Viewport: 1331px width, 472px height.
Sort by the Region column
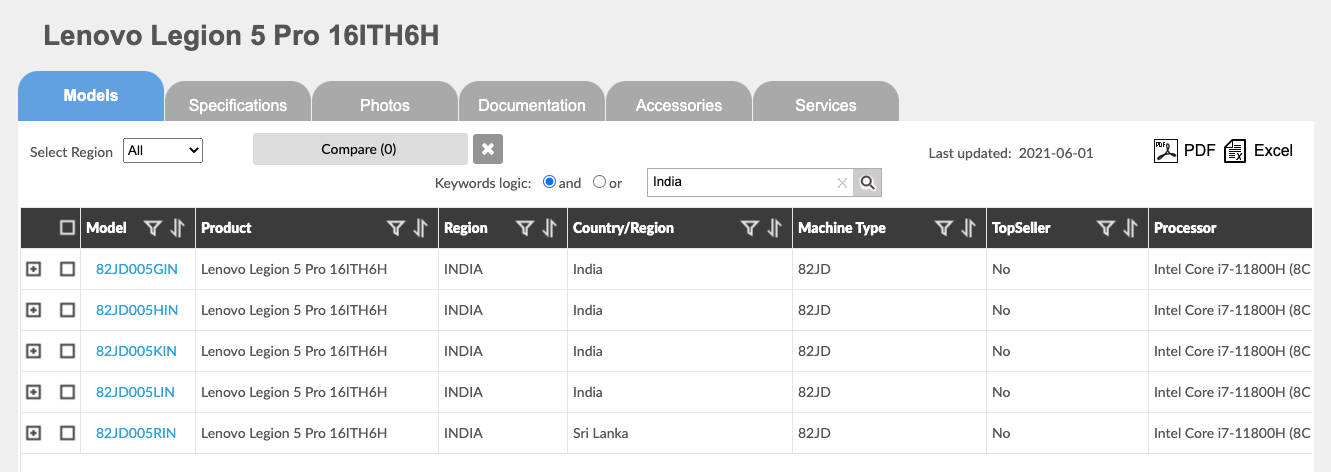coord(549,228)
